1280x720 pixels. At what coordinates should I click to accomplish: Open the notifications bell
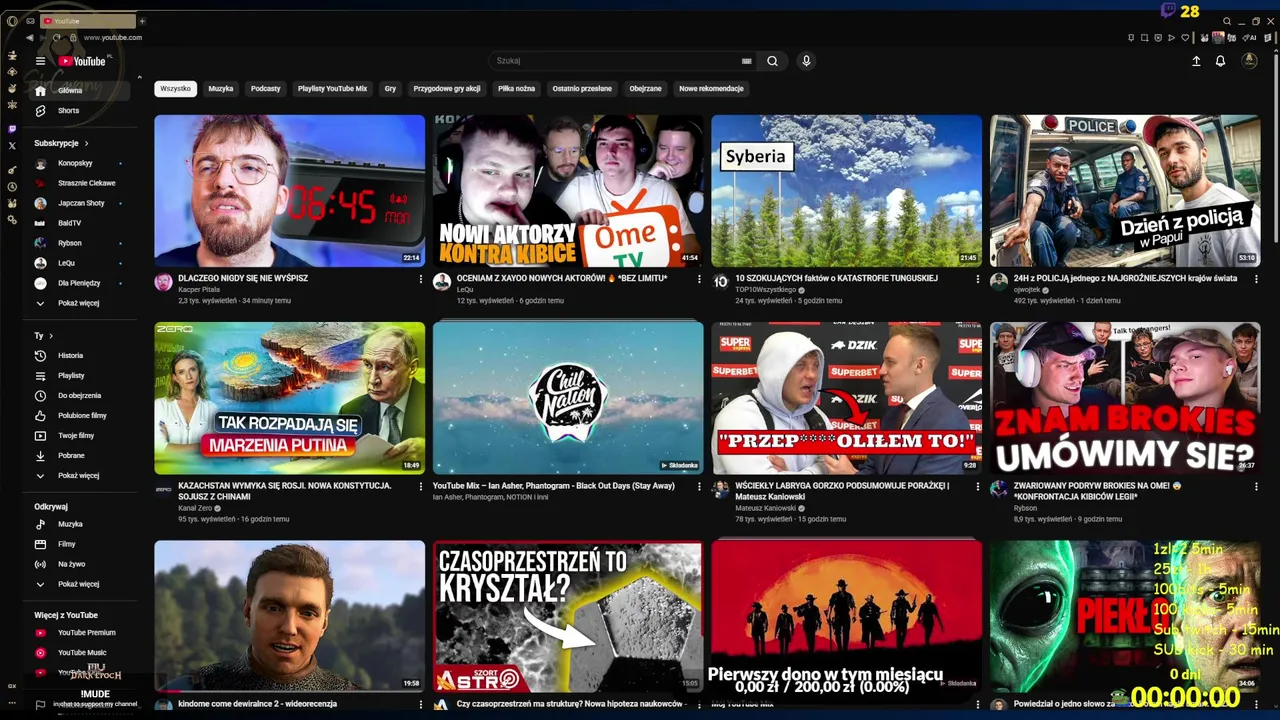pyautogui.click(x=1220, y=61)
